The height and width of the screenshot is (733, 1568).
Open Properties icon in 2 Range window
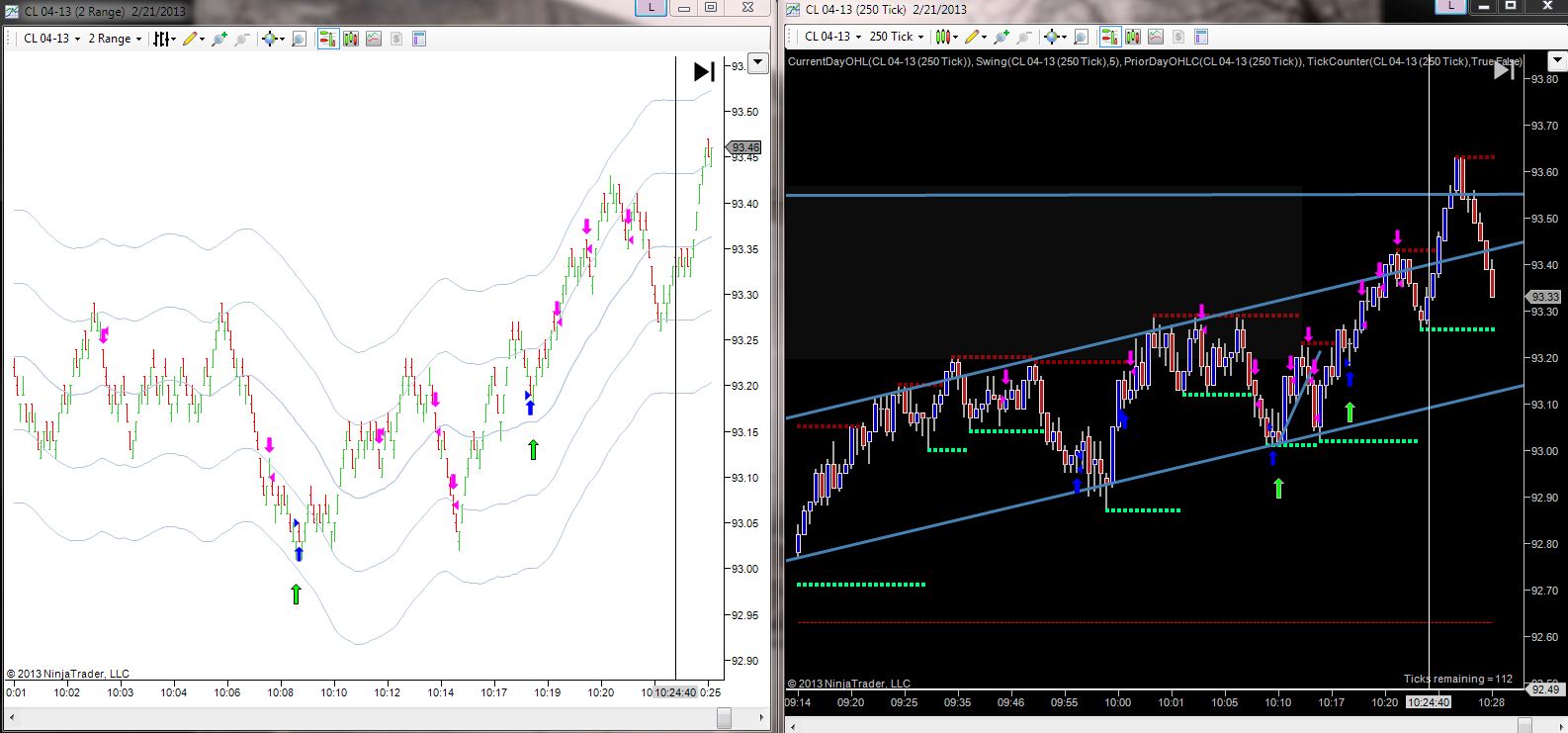[419, 39]
